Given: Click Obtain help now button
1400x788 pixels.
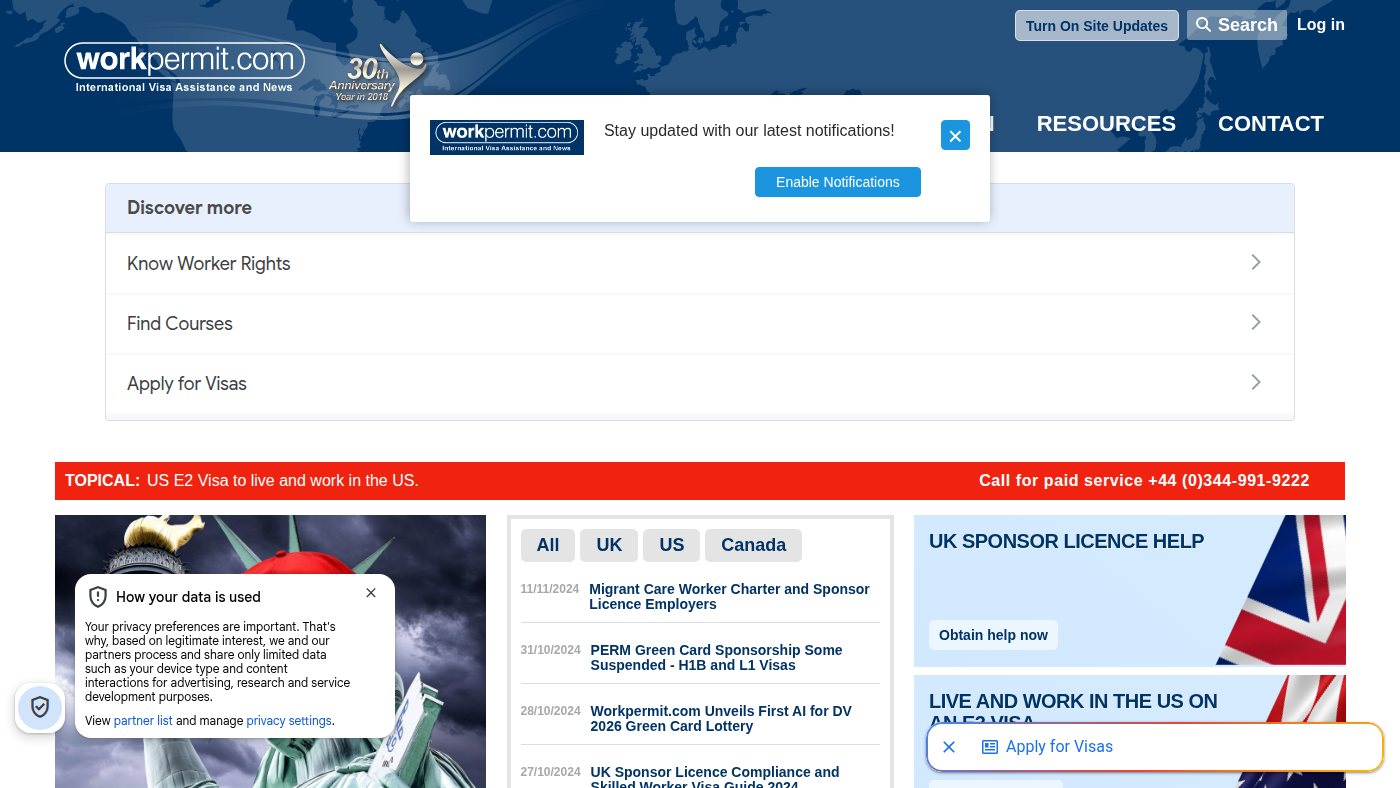Looking at the screenshot, I should click(993, 635).
